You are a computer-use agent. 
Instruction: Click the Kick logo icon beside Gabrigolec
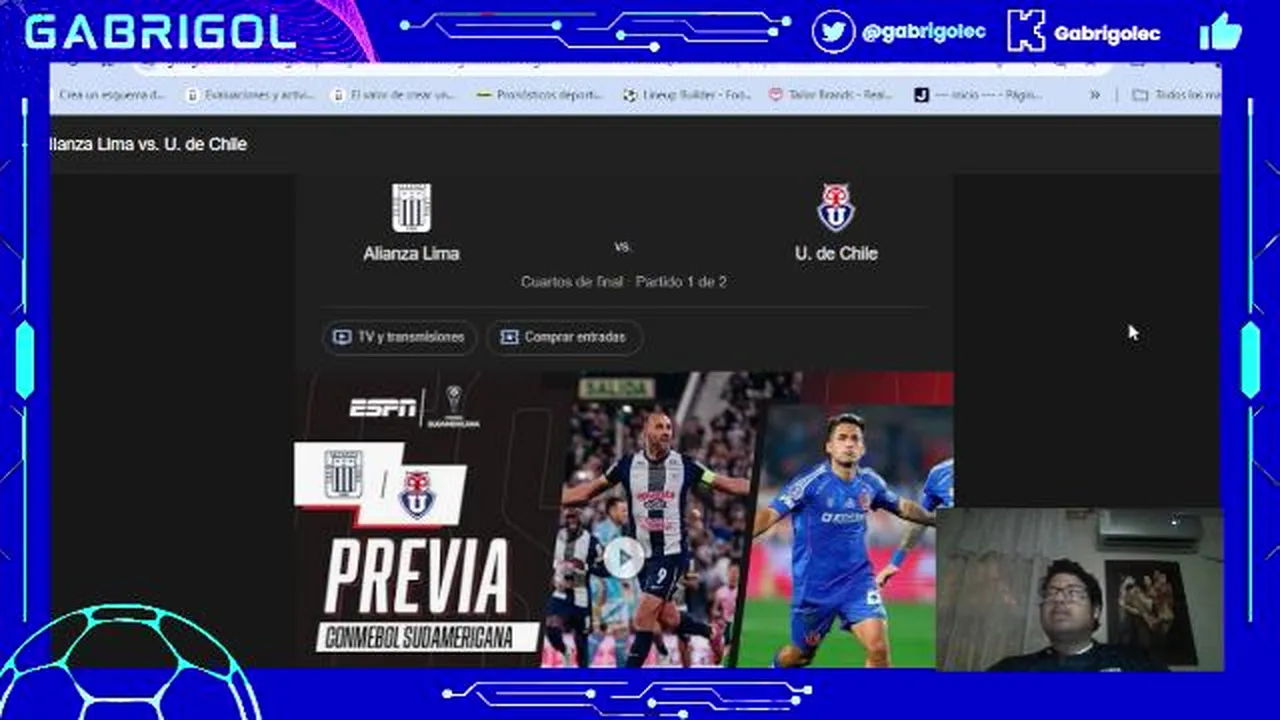coord(1026,31)
